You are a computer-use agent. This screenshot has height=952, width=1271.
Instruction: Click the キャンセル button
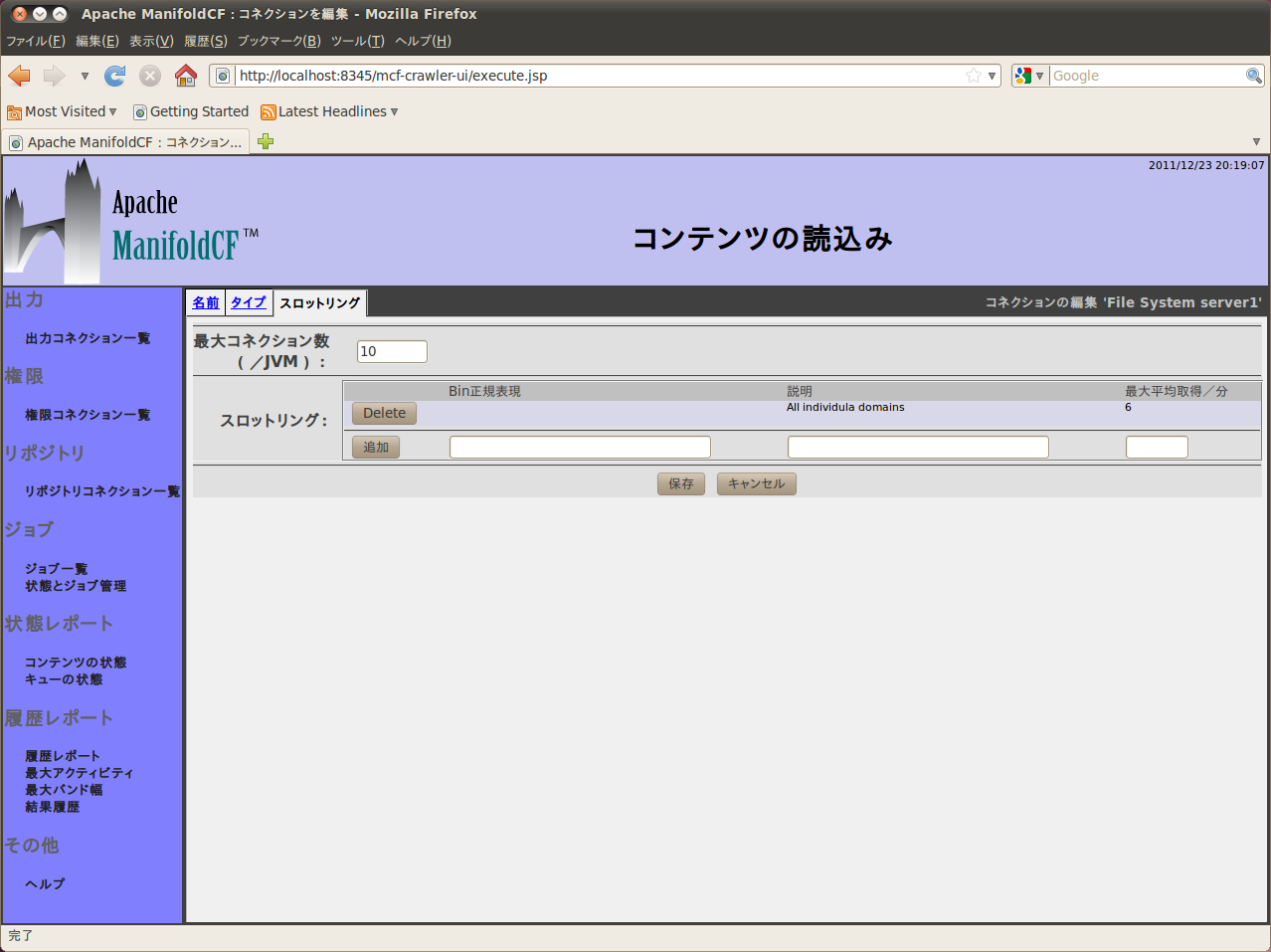756,483
